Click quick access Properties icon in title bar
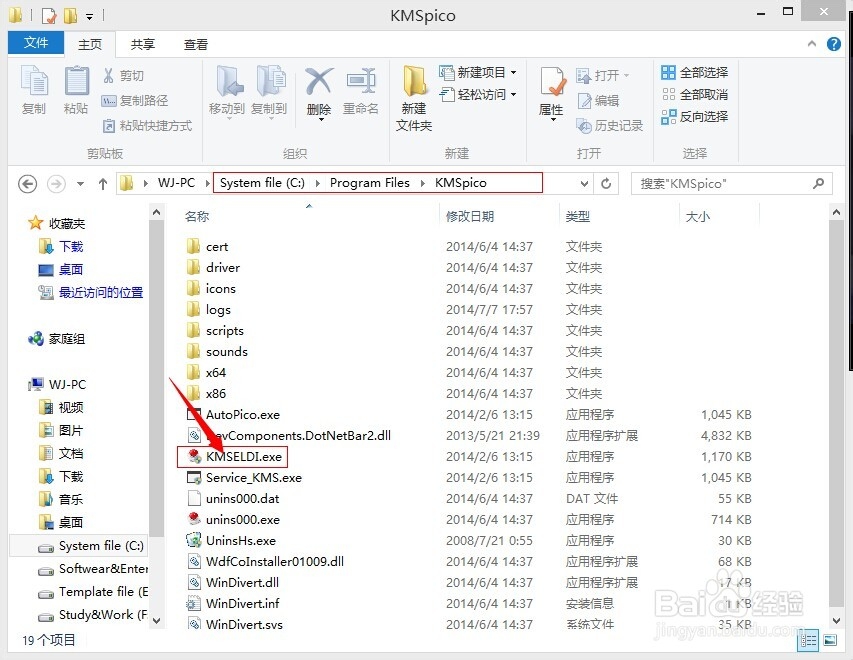Screen dimensions: 853x660 pyautogui.click(x=49, y=15)
